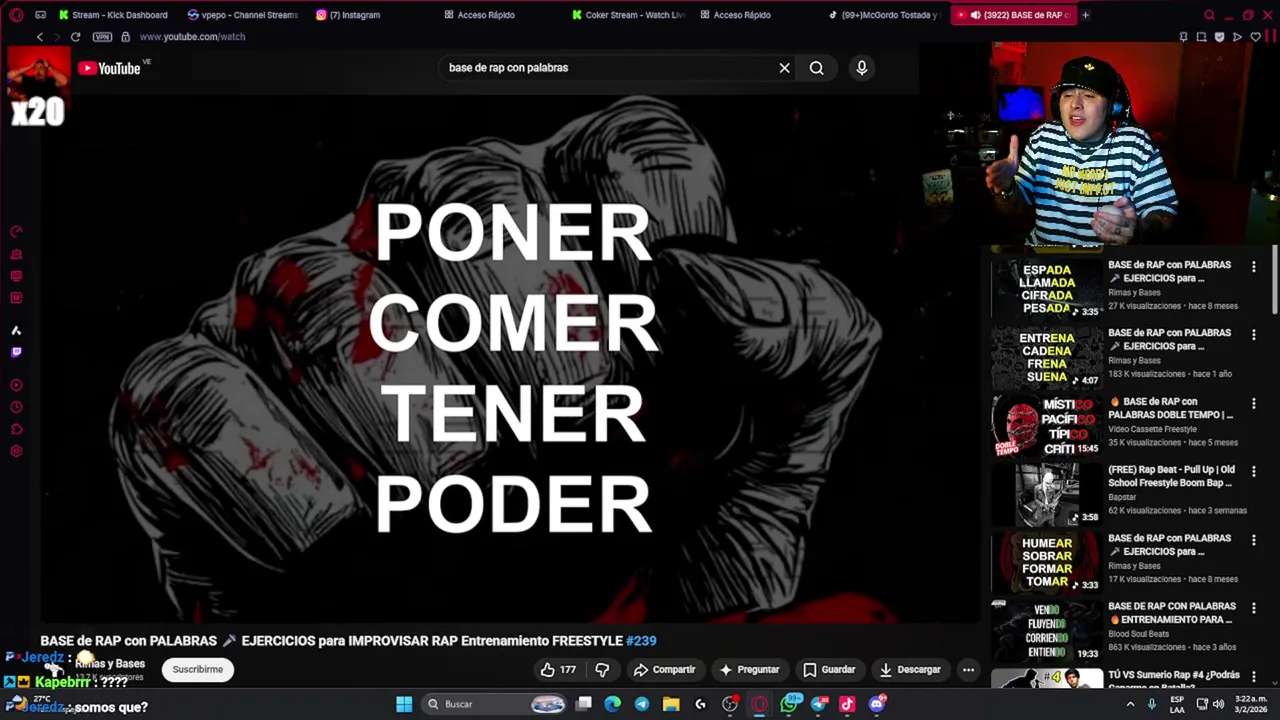Open Microsoft Edge from taskbar
The width and height of the screenshot is (1280, 720).
coord(613,704)
